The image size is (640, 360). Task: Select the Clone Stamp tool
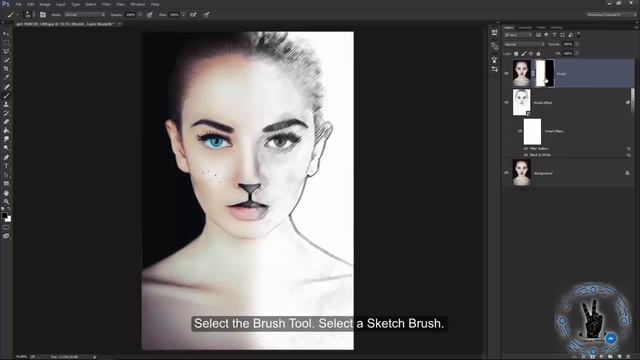pos(6,104)
